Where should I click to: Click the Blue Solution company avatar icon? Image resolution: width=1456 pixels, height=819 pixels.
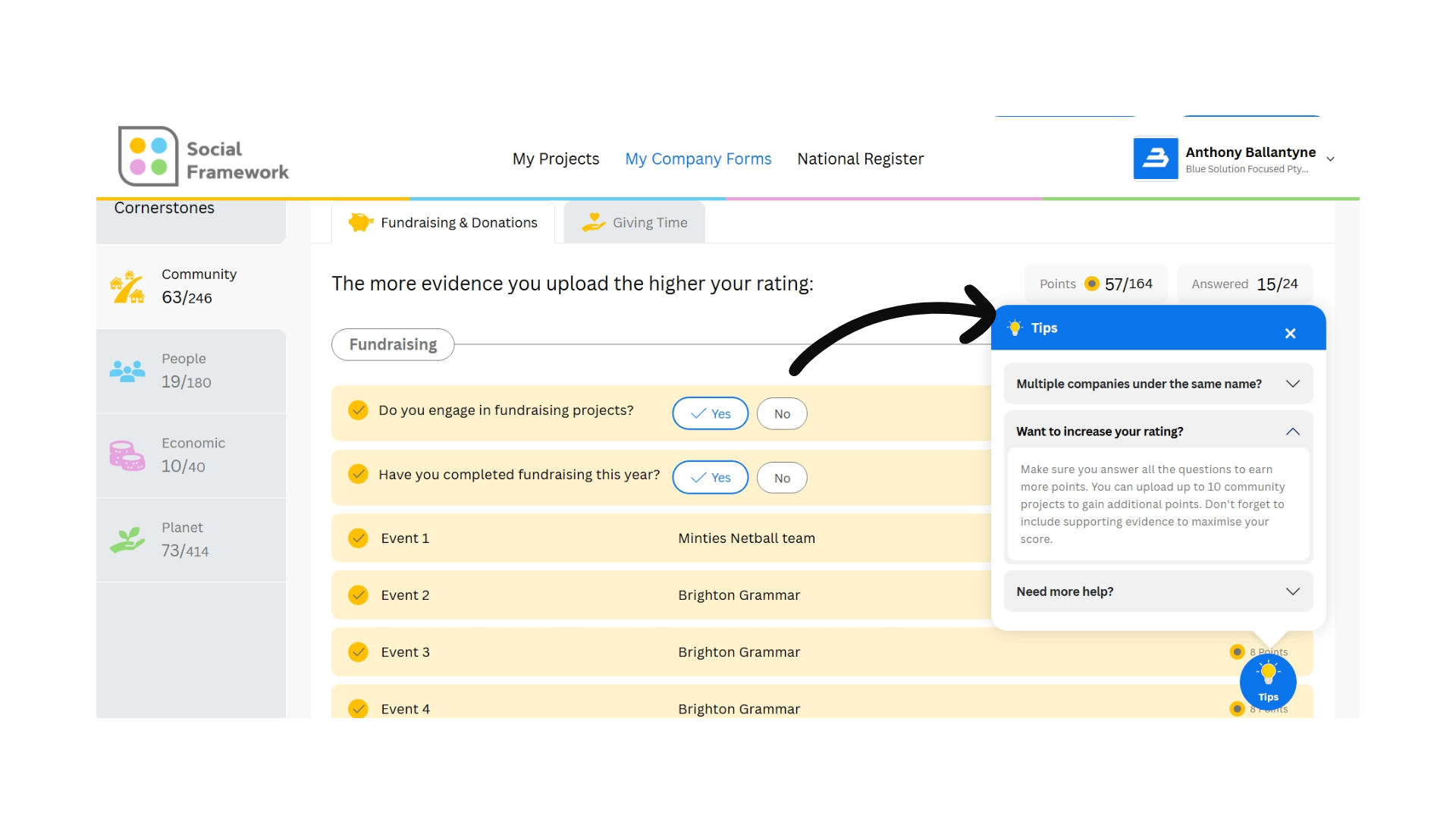point(1155,158)
